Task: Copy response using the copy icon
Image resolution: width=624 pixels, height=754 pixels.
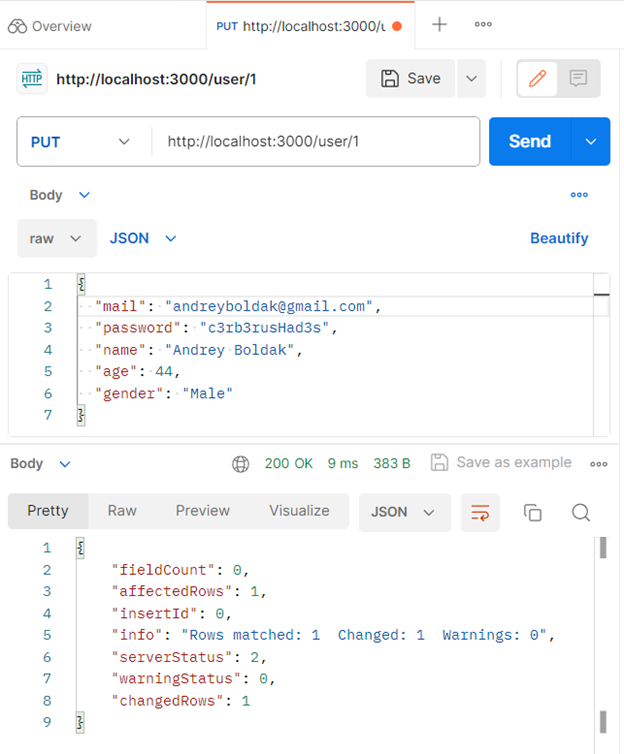Action: click(533, 512)
